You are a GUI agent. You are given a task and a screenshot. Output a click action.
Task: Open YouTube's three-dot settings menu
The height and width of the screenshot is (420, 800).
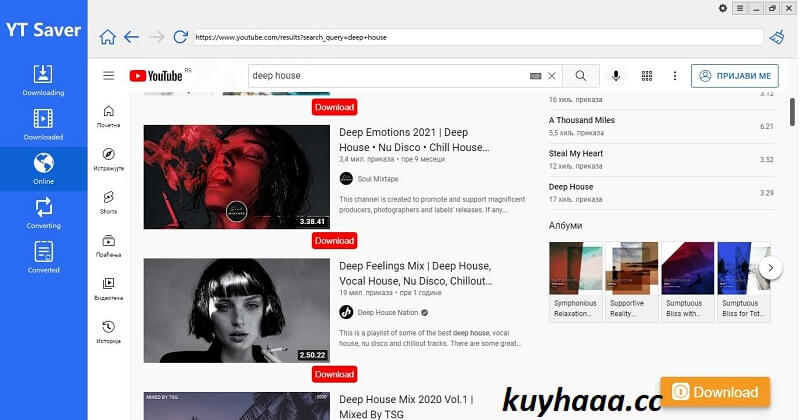click(674, 76)
